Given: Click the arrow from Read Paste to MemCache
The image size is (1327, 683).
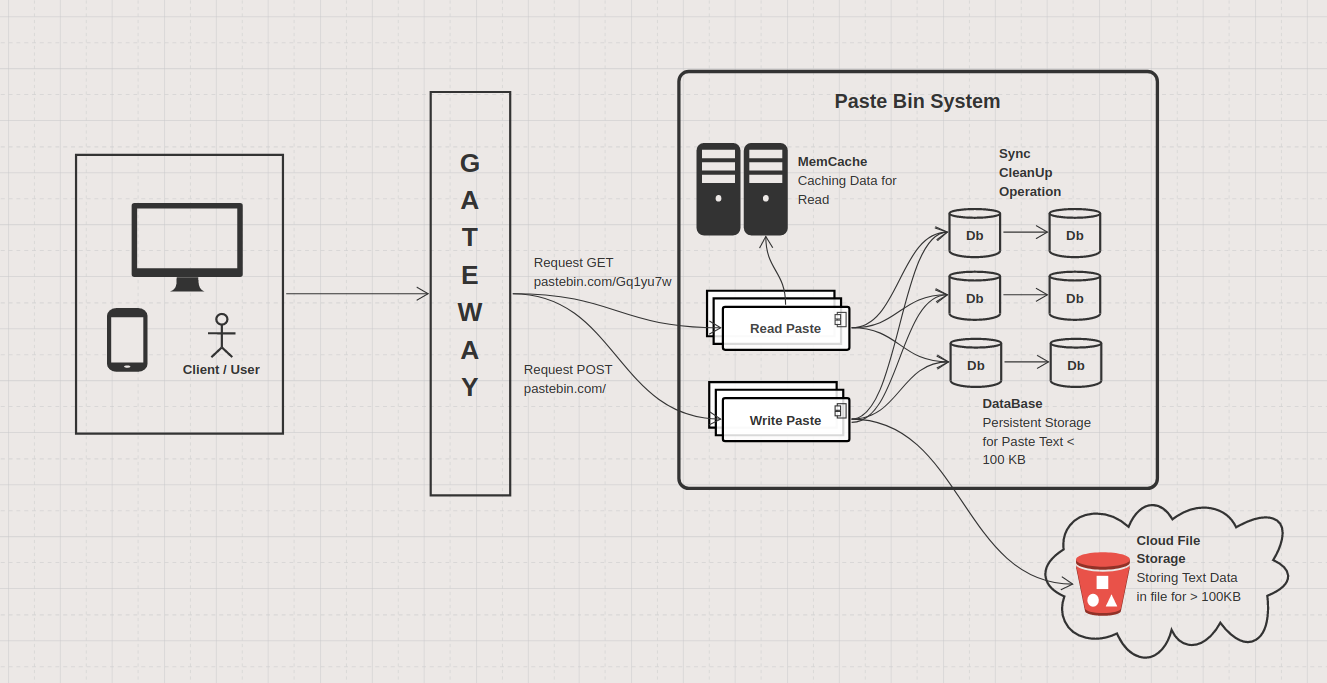Looking at the screenshot, I should point(774,270).
